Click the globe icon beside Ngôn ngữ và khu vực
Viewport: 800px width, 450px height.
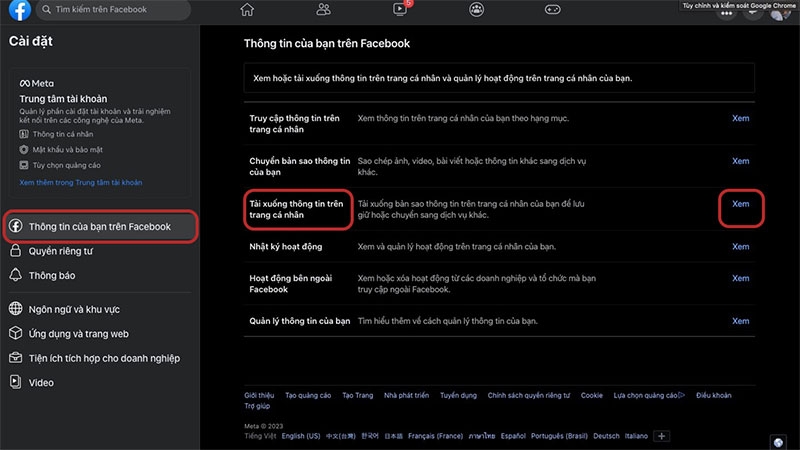16,309
